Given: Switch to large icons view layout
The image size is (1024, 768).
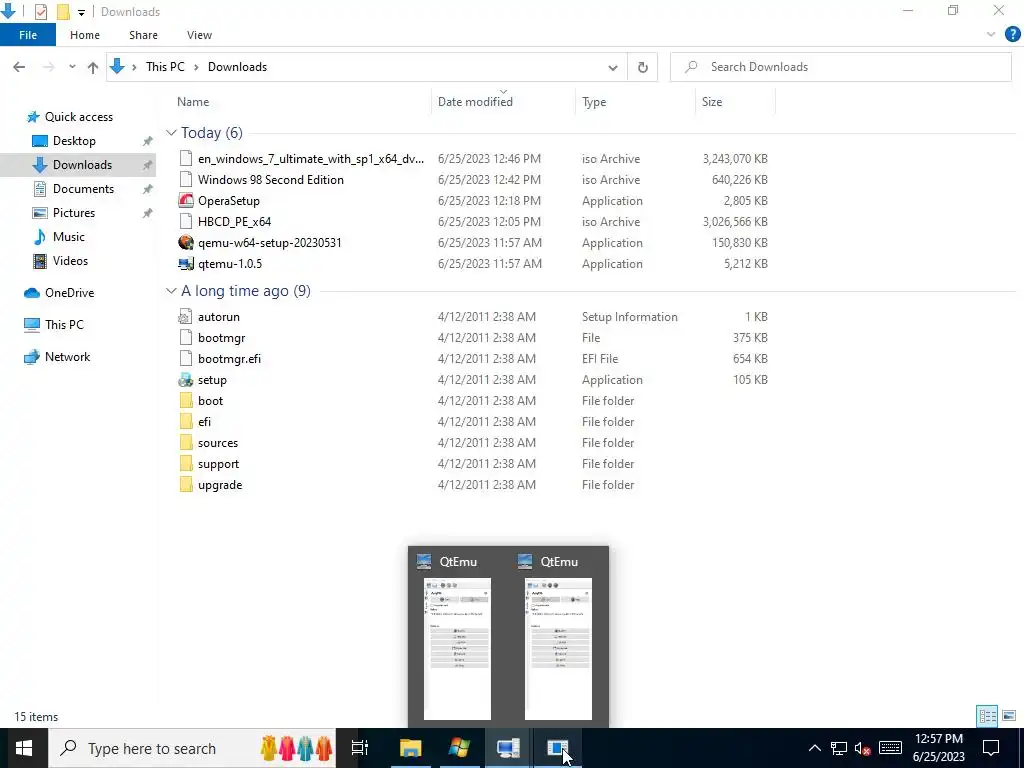Looking at the screenshot, I should (x=1009, y=716).
